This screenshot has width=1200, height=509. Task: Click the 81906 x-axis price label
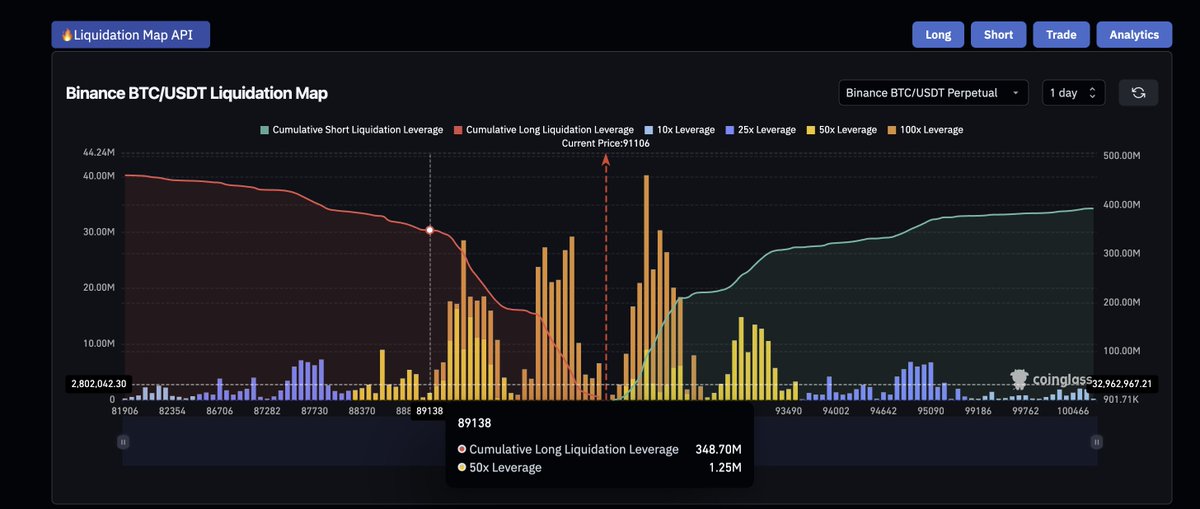point(125,411)
